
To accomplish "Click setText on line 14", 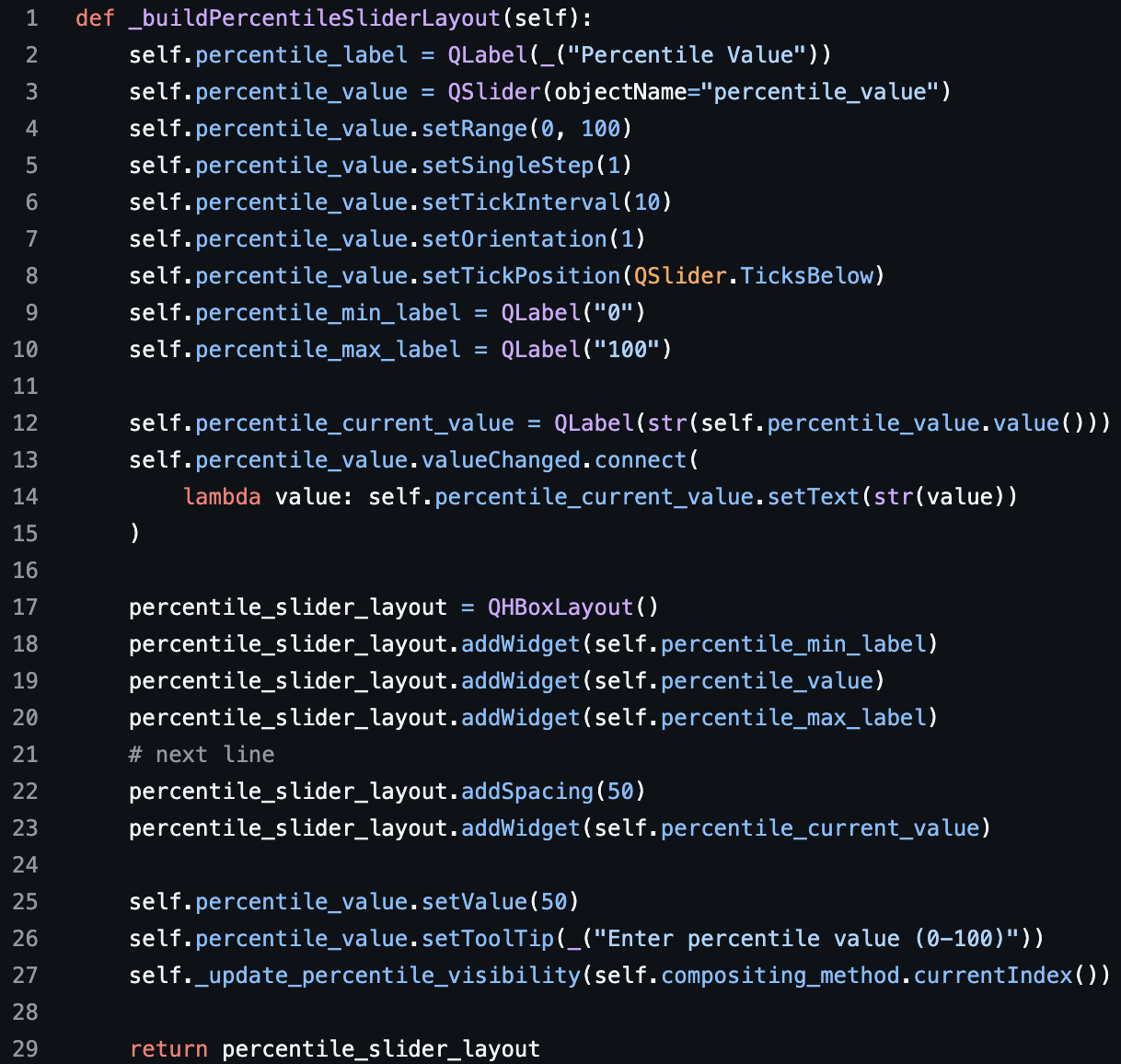I will [814, 497].
